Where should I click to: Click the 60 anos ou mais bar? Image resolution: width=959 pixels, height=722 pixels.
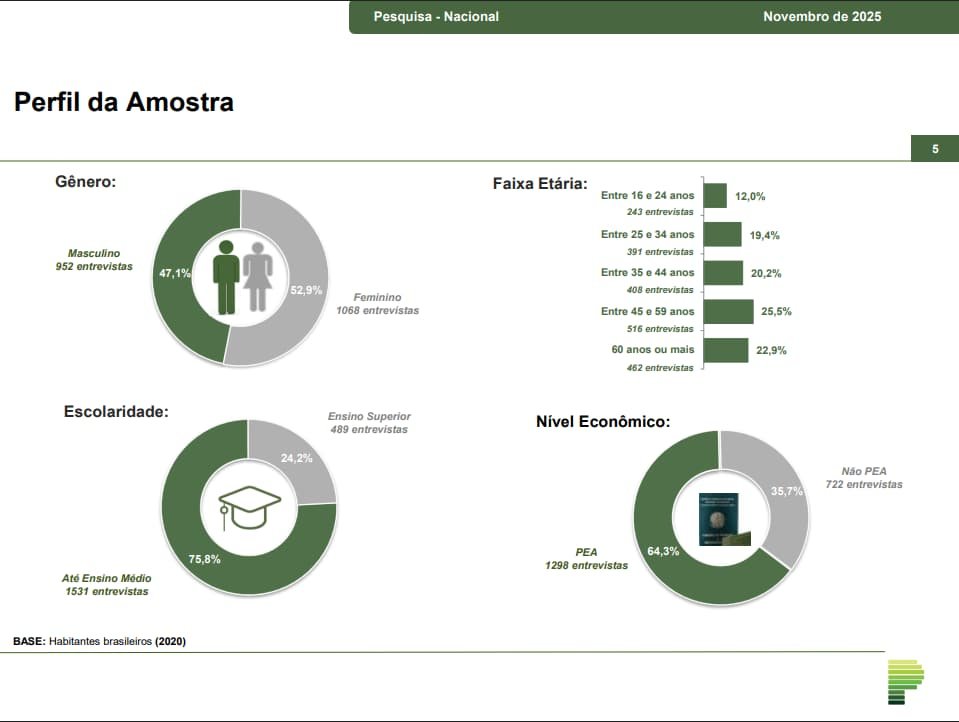726,350
